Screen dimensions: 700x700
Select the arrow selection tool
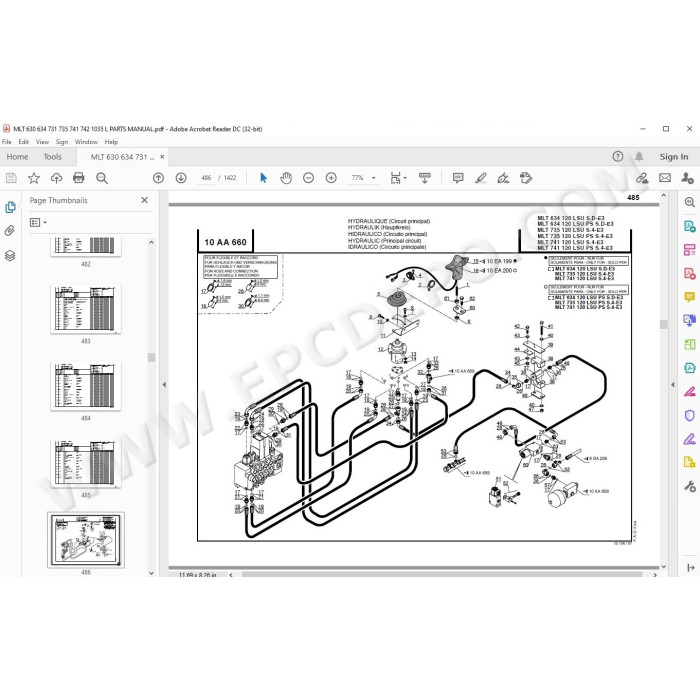coord(263,178)
